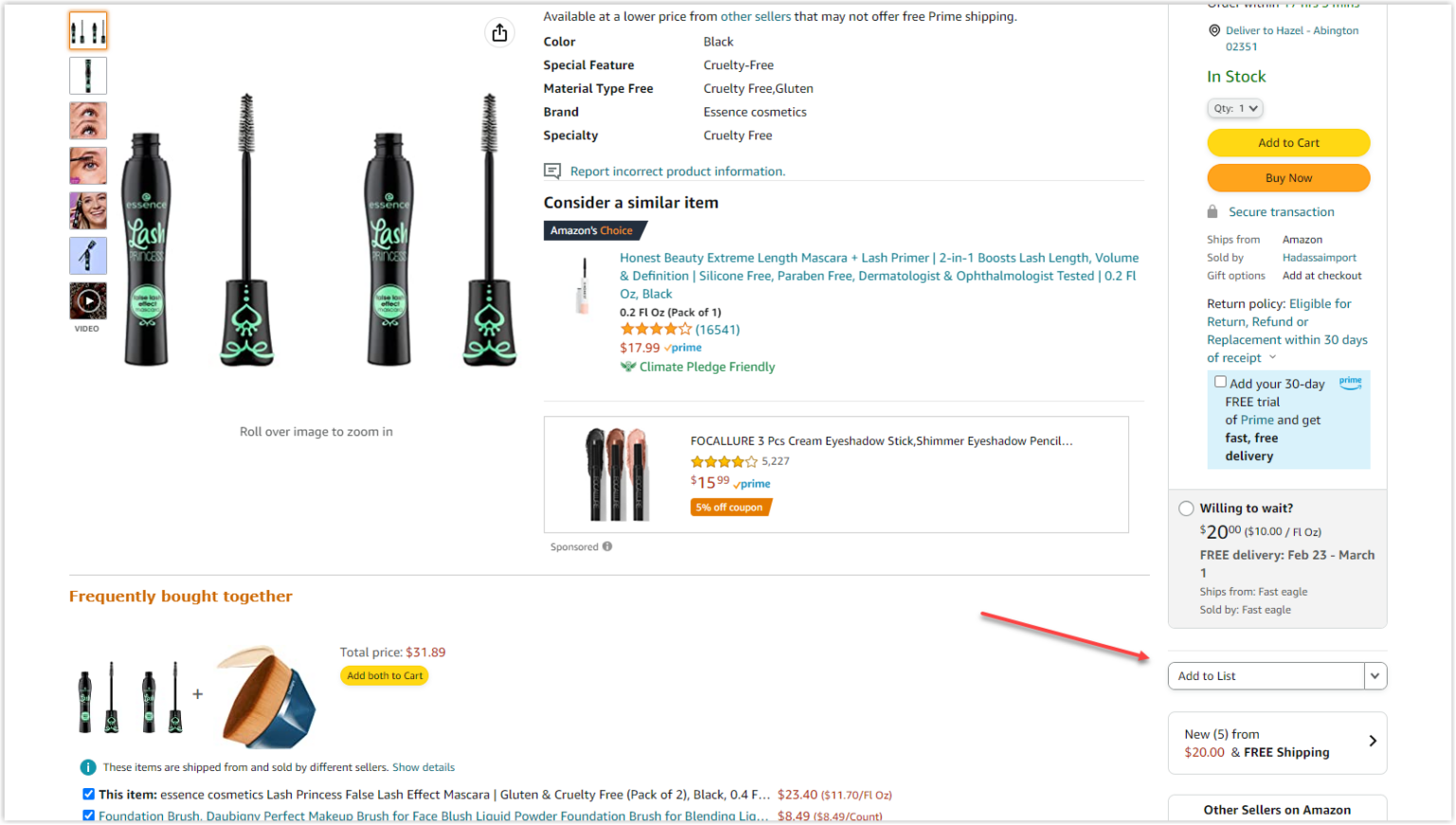Uncheck the Foundation Brush item checkbox
The height and width of the screenshot is (825, 1456).
tap(88, 816)
